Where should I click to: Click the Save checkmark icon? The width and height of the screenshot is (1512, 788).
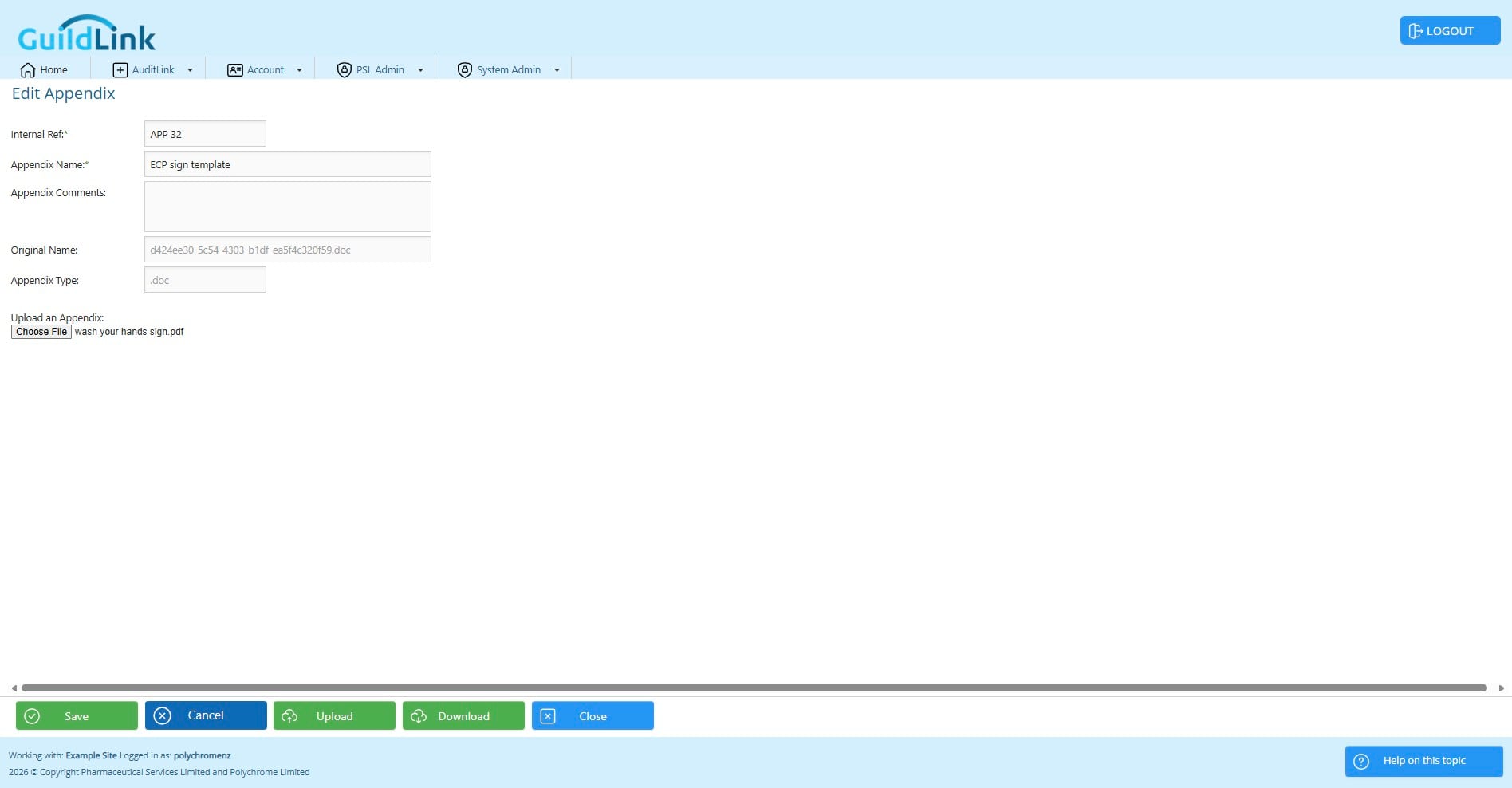pyautogui.click(x=32, y=716)
